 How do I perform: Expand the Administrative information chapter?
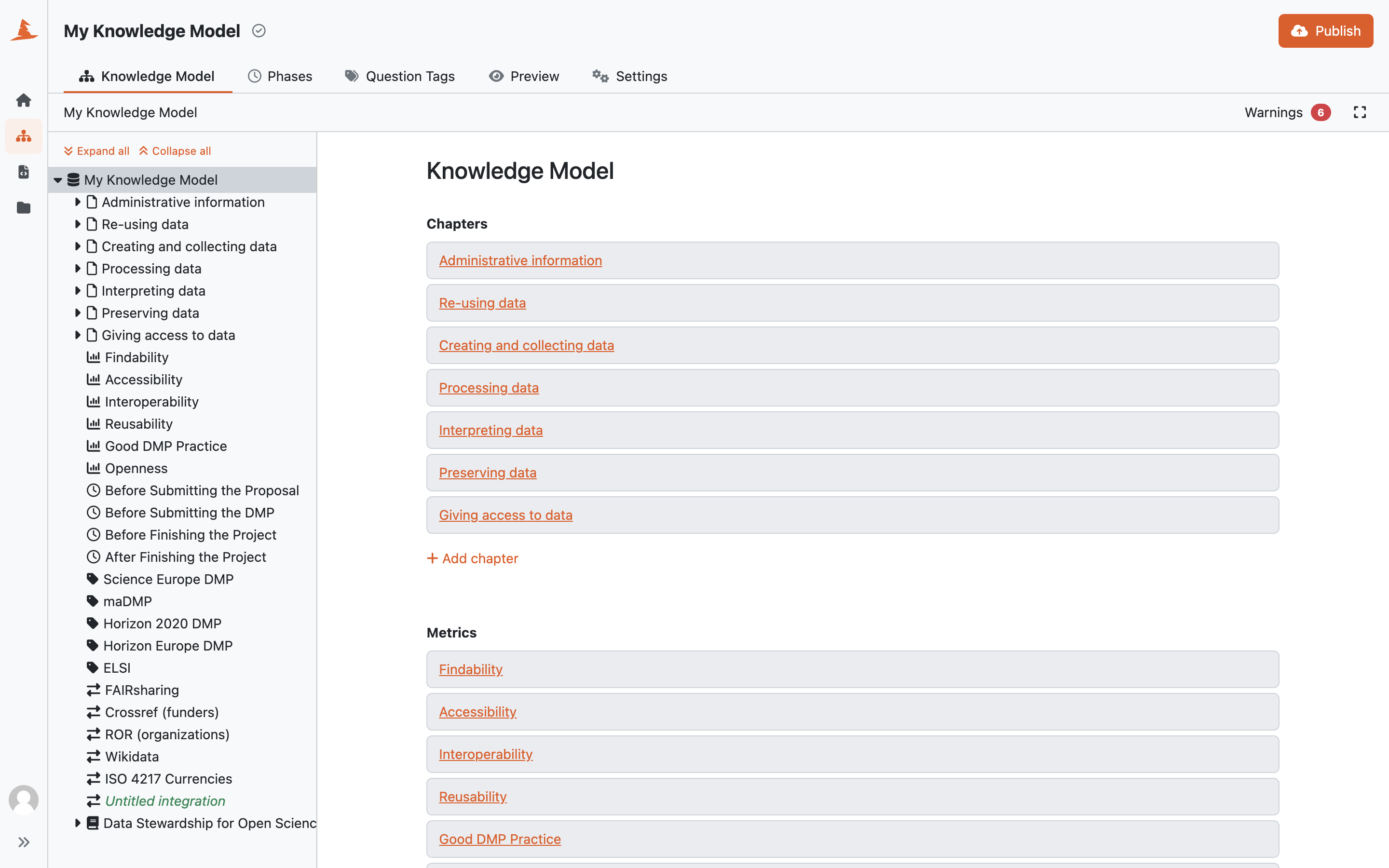point(78,202)
